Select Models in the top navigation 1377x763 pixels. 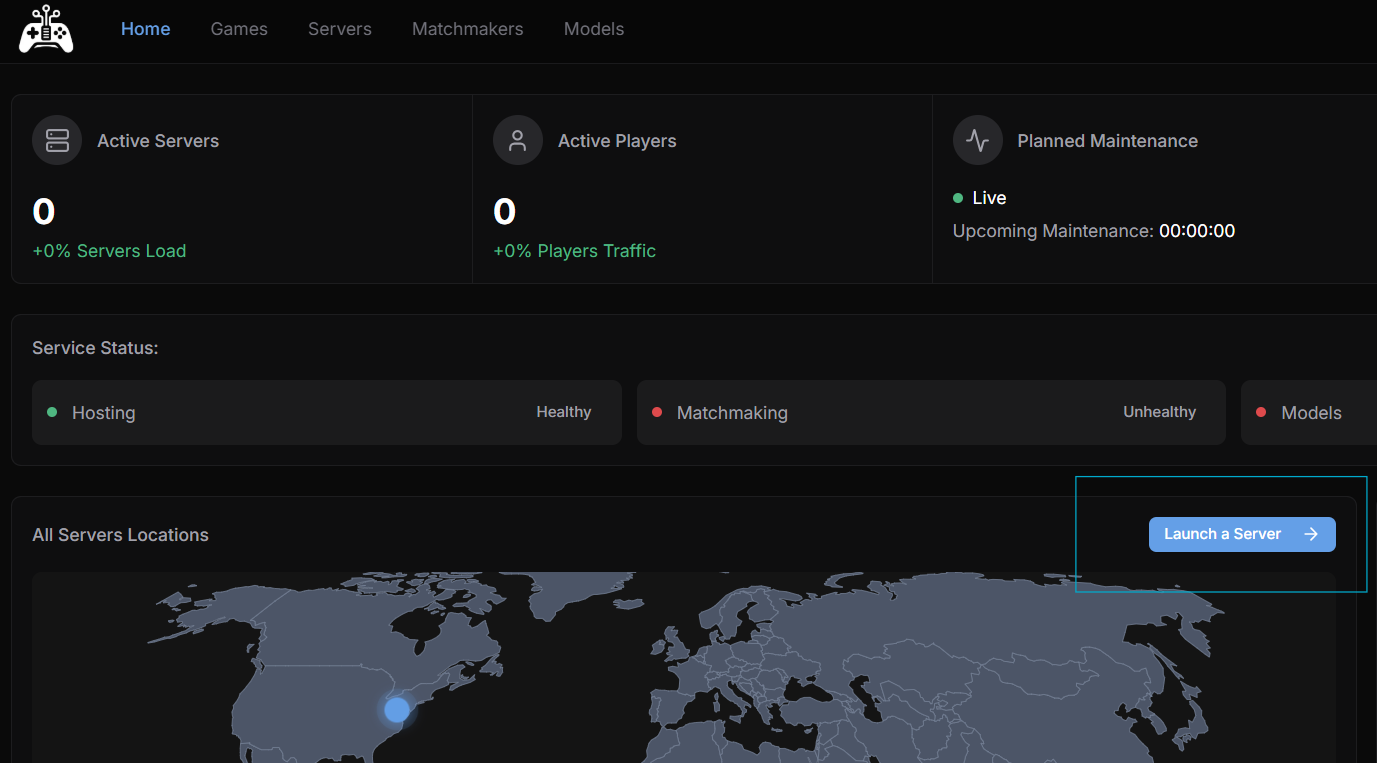click(x=594, y=29)
